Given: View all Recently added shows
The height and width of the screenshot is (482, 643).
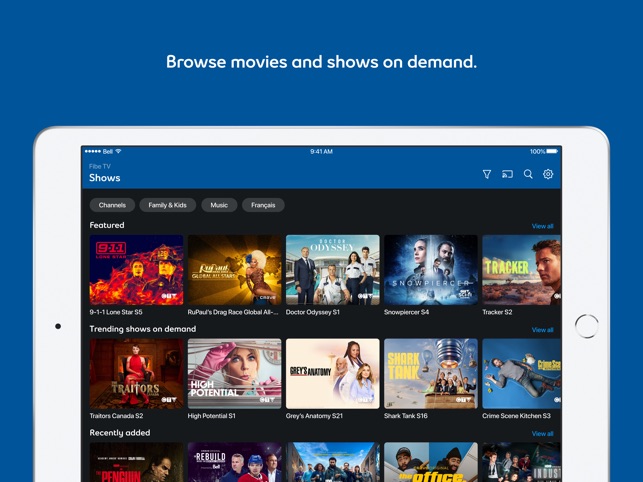Looking at the screenshot, I should [x=542, y=434].
